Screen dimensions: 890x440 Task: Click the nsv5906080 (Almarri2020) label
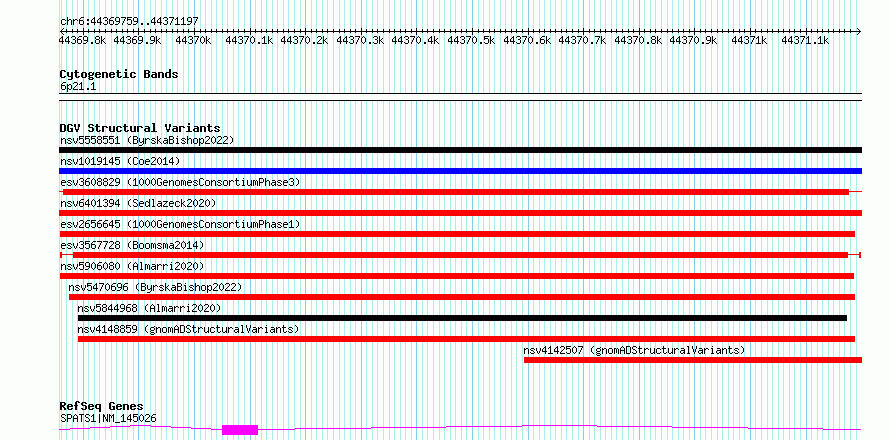[132, 266]
